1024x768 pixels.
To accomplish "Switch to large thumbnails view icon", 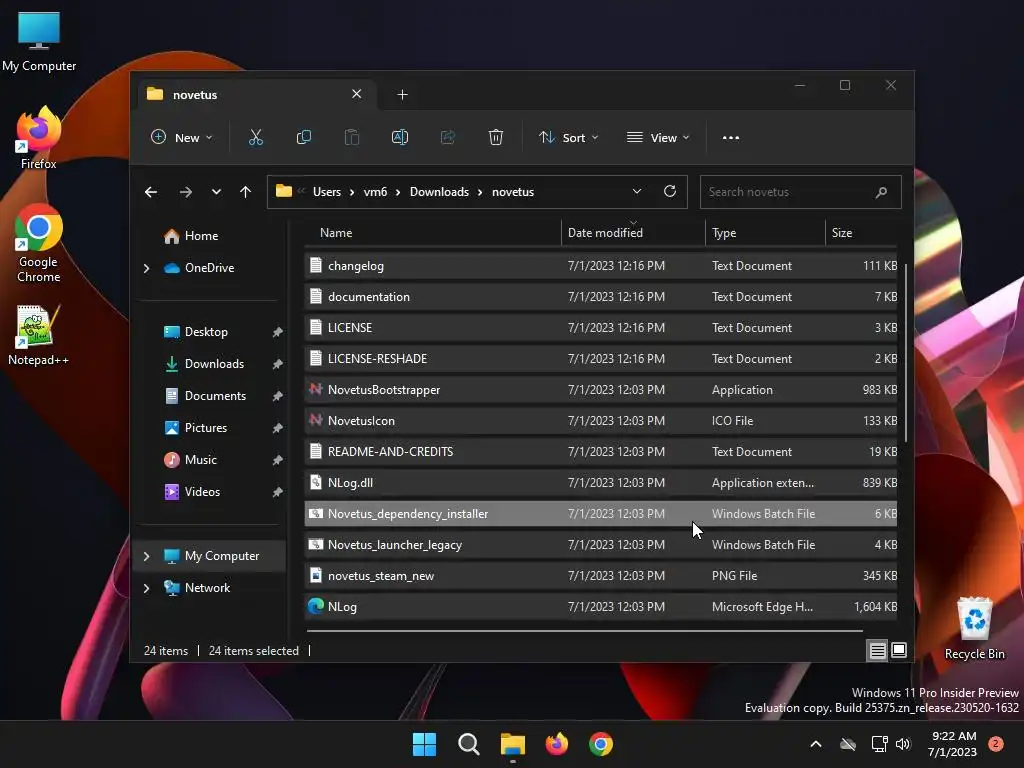I will point(899,650).
